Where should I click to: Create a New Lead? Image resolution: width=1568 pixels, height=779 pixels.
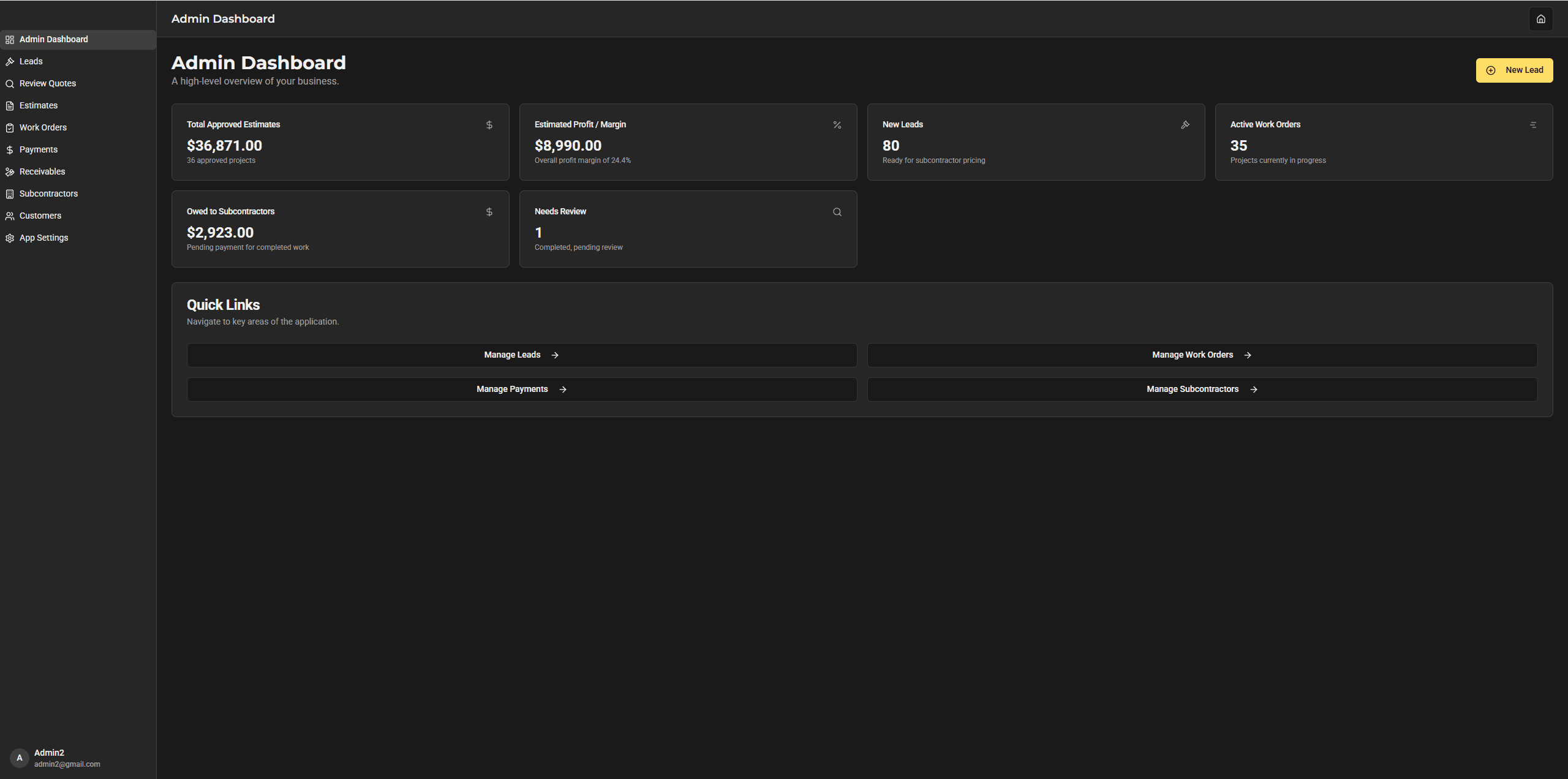1514,70
